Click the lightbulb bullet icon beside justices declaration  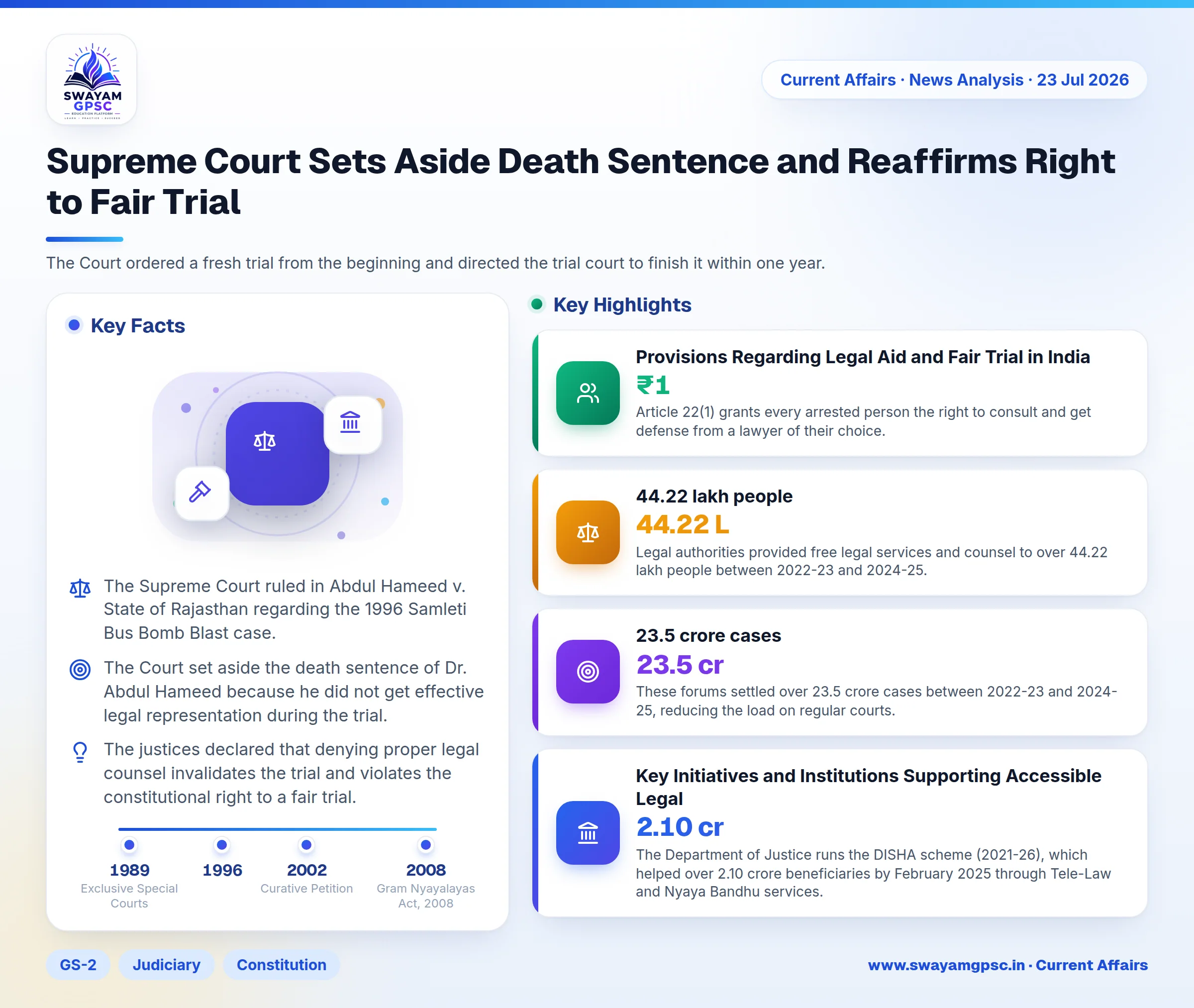point(80,752)
